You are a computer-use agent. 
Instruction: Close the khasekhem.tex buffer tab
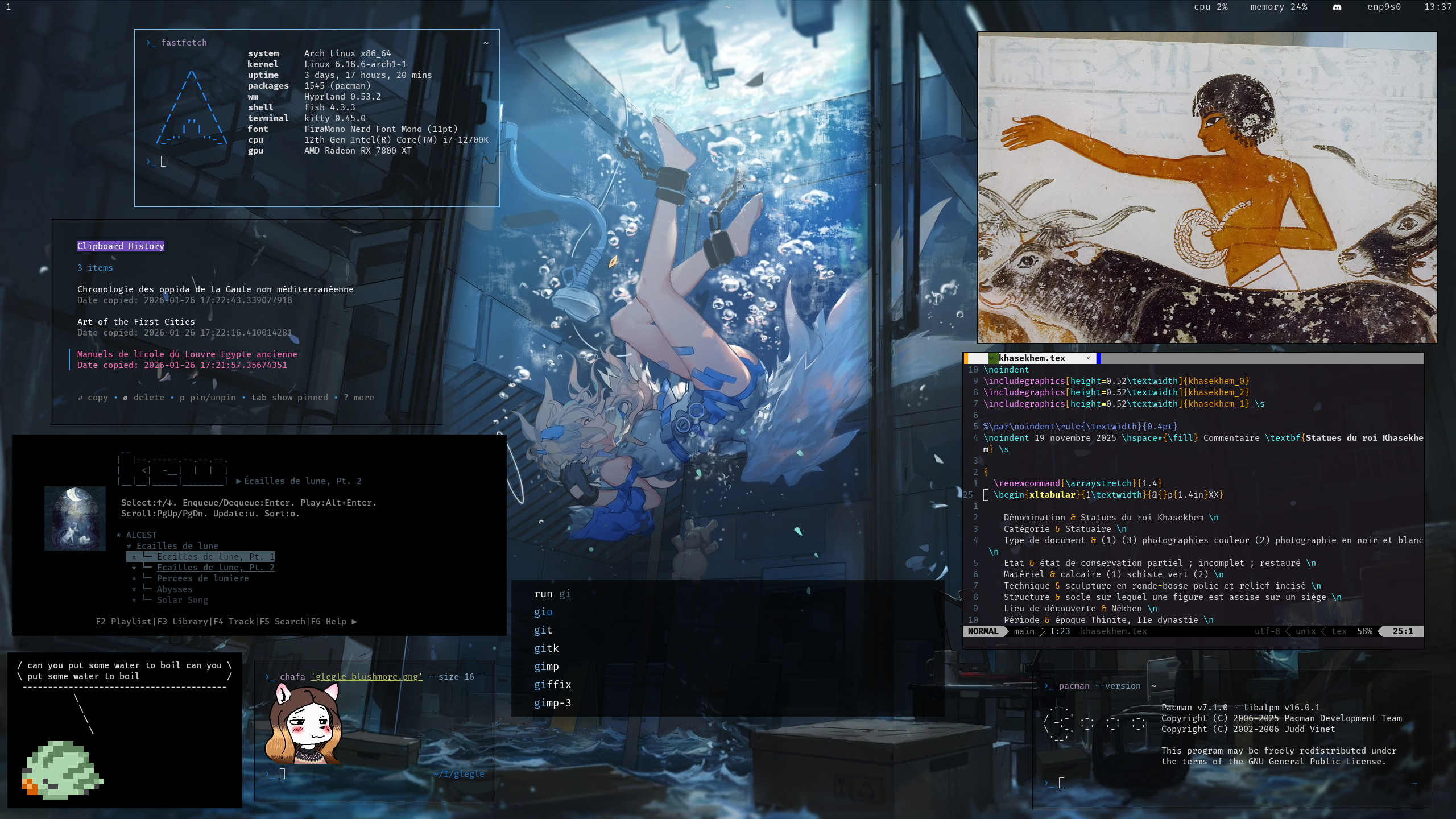pyautogui.click(x=1088, y=358)
